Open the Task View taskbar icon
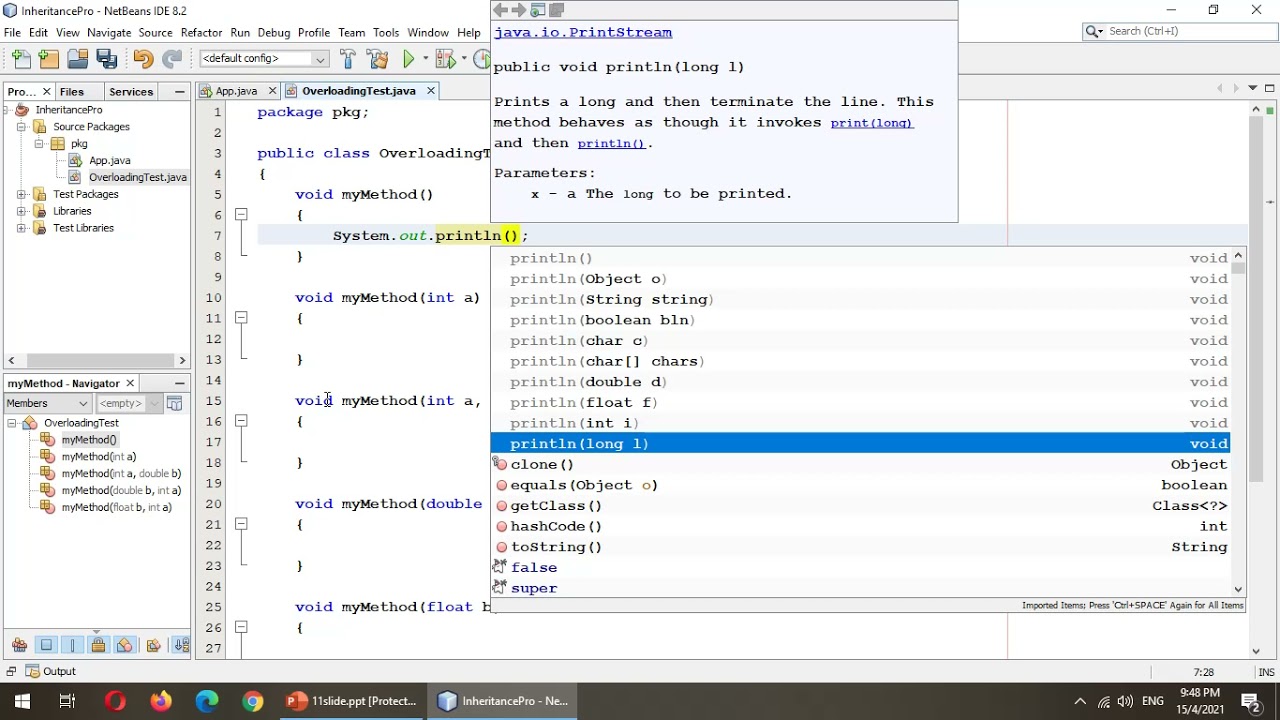 pos(67,701)
